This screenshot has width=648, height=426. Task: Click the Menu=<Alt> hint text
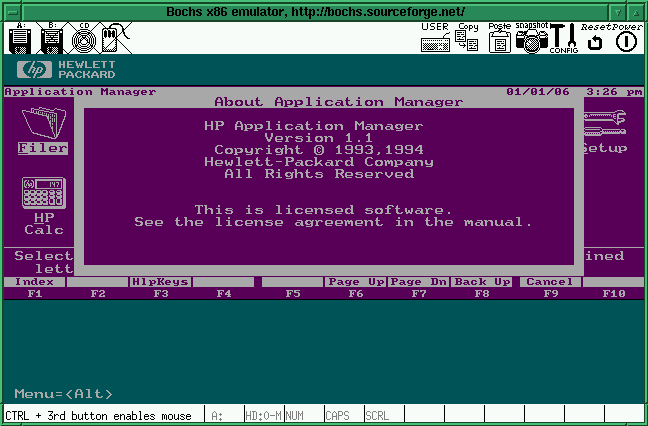[x=63, y=394]
